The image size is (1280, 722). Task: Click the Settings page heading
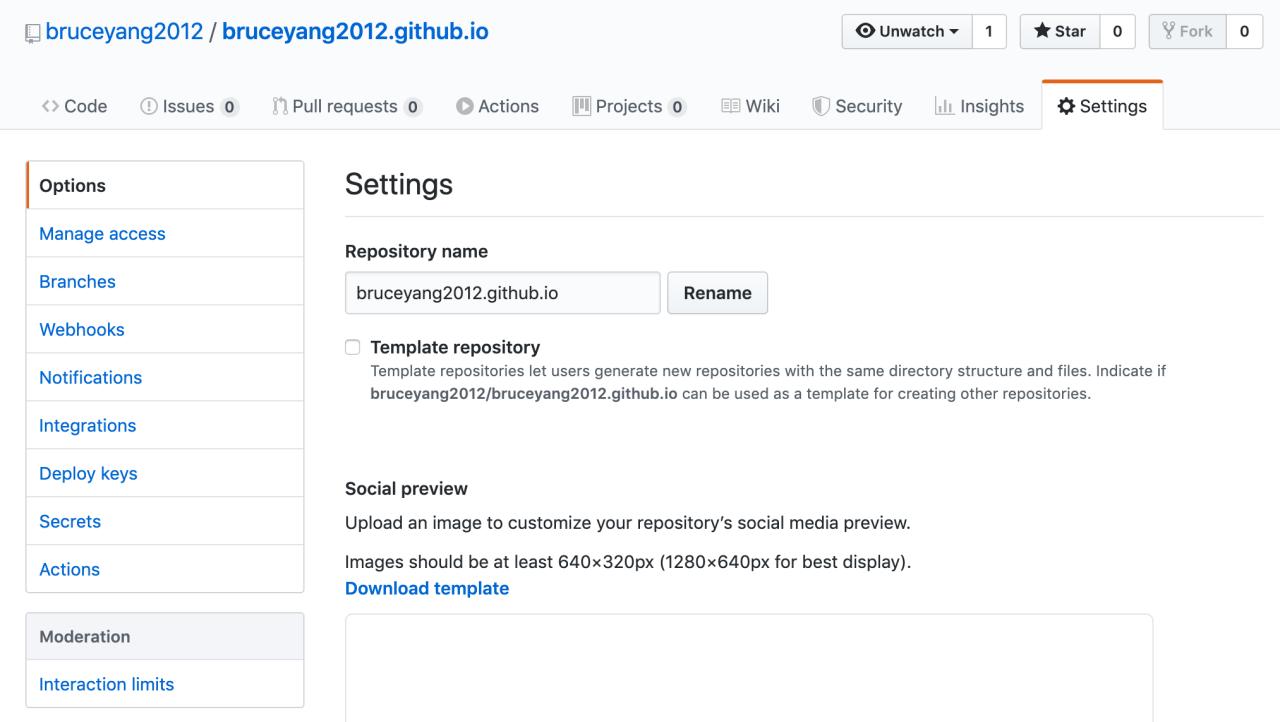point(399,184)
